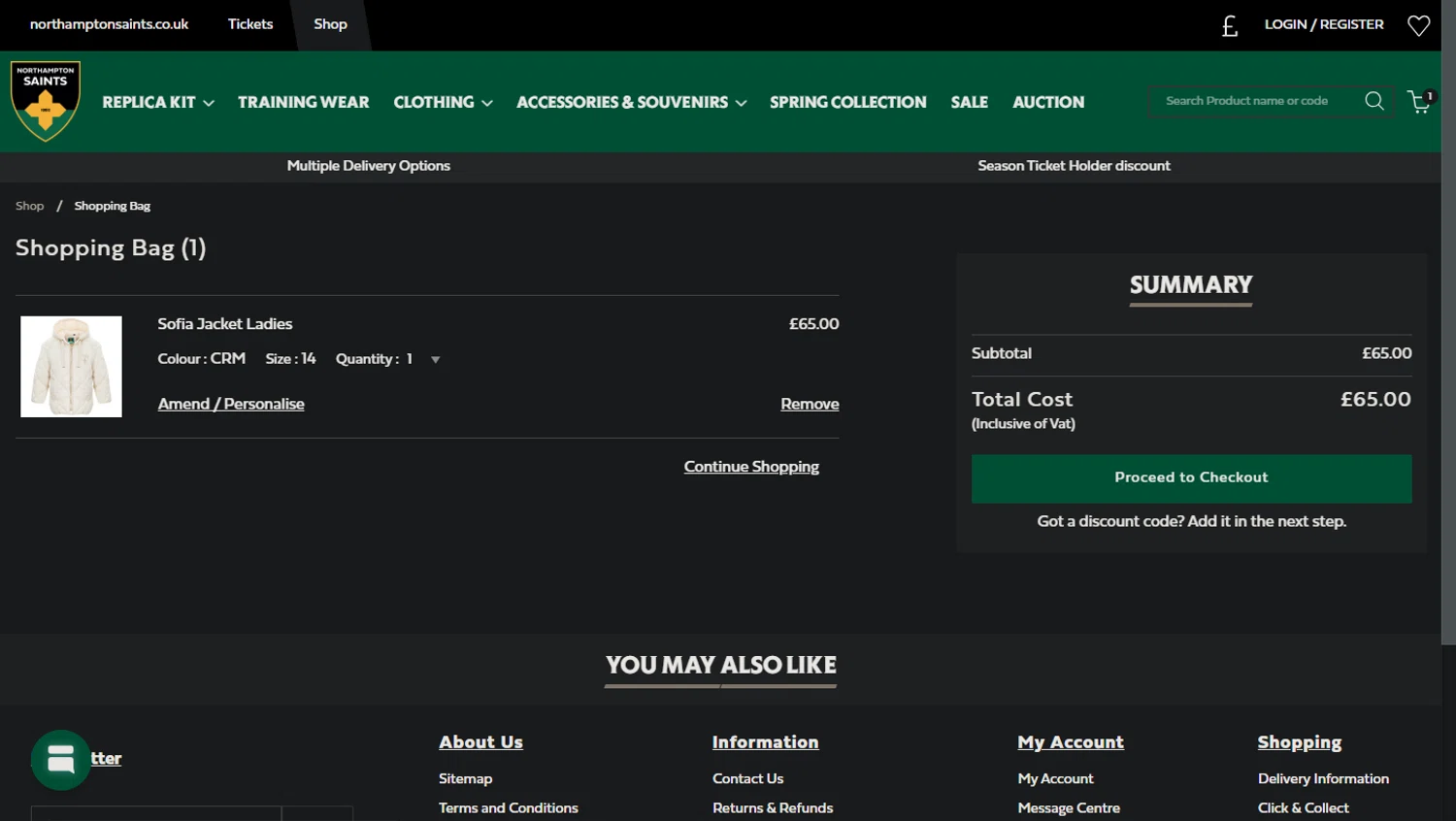Click the Total Cost £65.00 value

(x=1375, y=399)
